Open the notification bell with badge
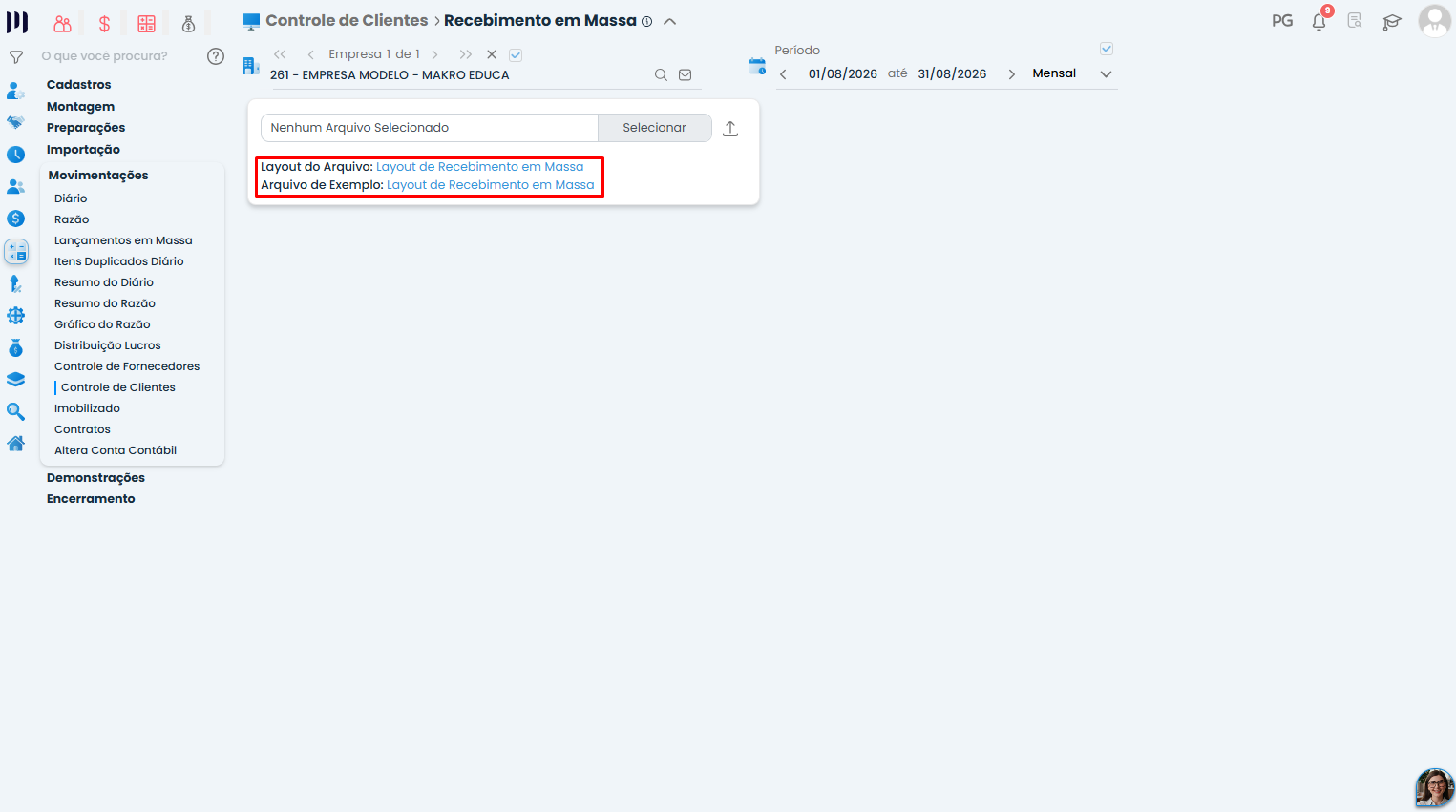The width and height of the screenshot is (1456, 812). 1319,21
